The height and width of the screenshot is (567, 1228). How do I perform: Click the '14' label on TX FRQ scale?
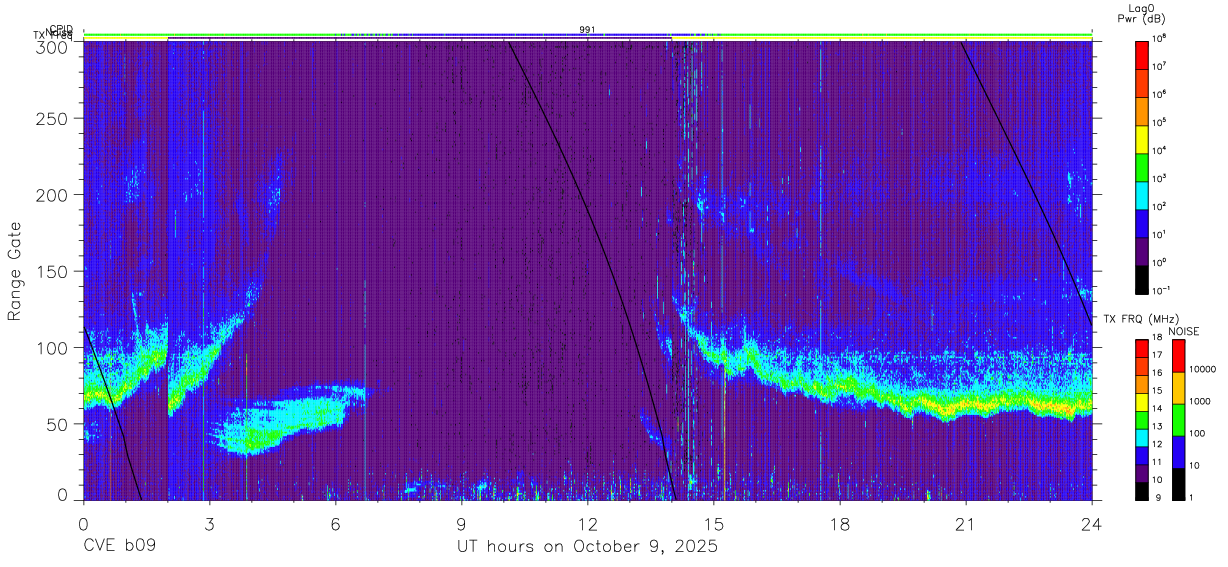[x=1159, y=408]
